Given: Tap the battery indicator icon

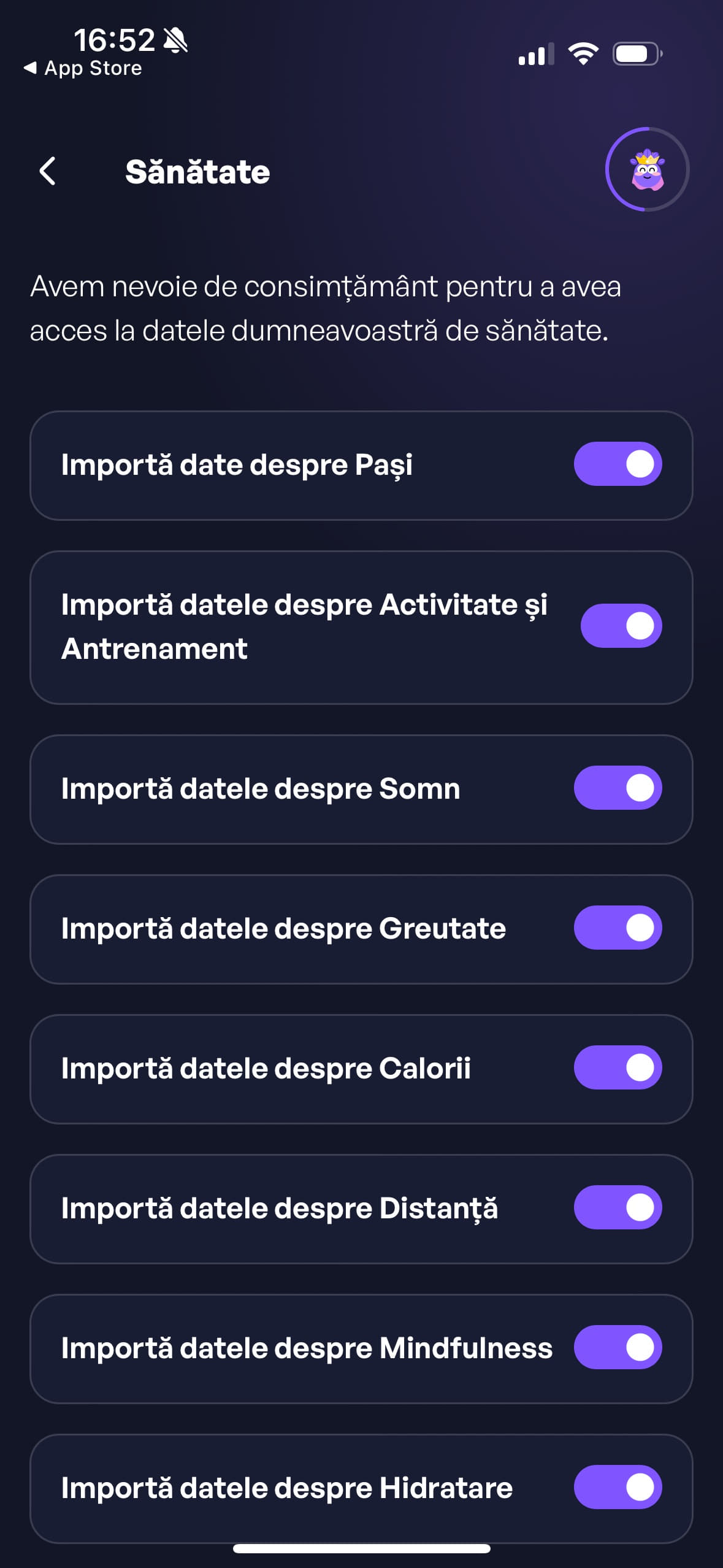Looking at the screenshot, I should coord(637,54).
